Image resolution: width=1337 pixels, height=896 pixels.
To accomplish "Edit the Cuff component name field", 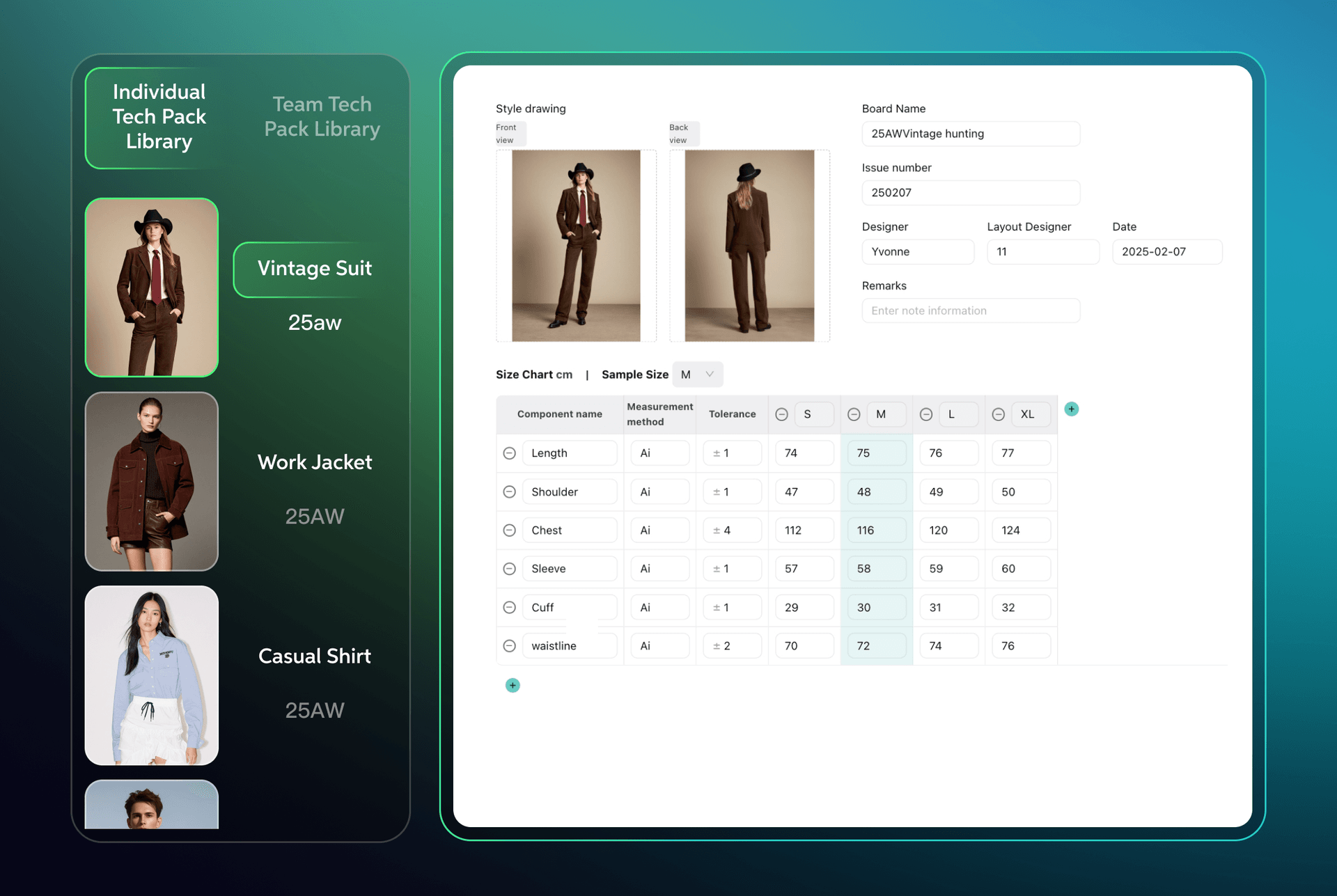I will click(570, 607).
